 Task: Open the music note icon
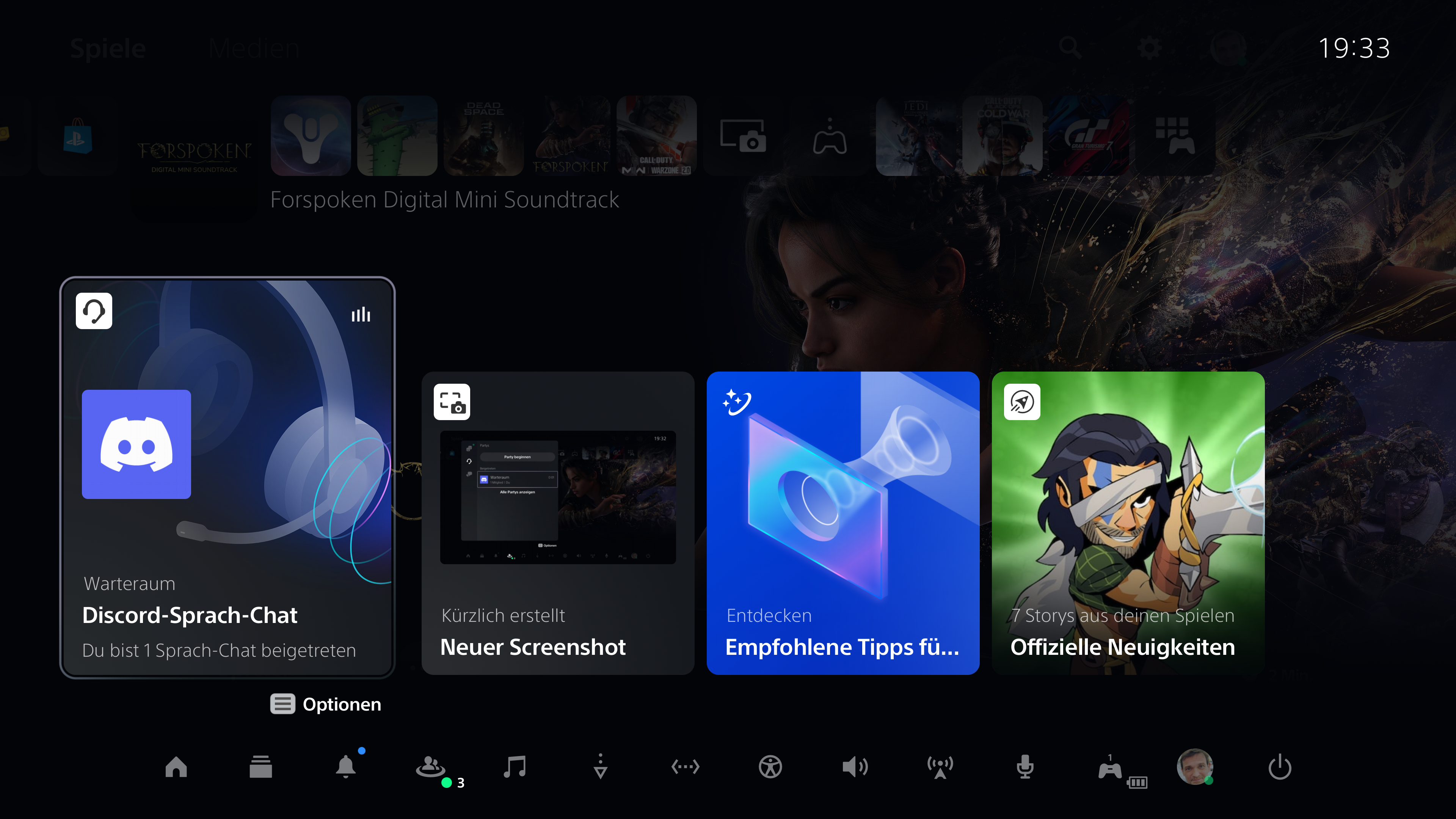[x=515, y=767]
